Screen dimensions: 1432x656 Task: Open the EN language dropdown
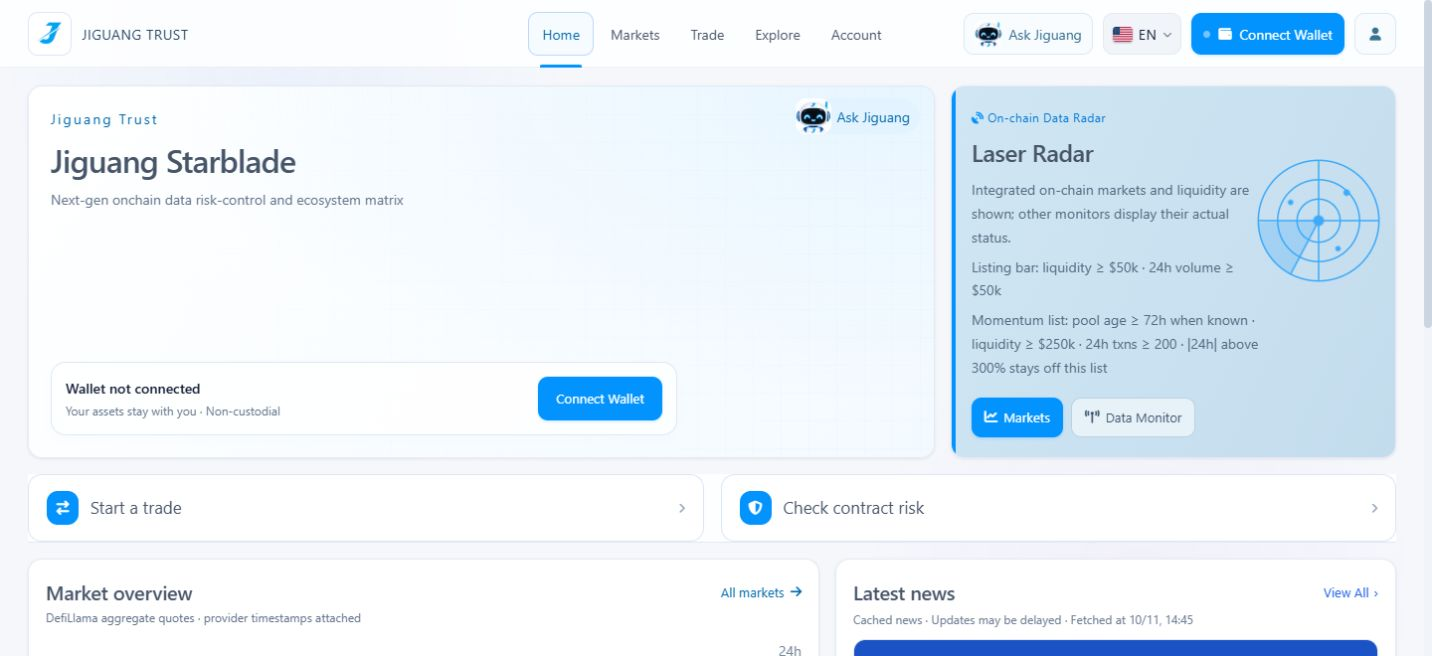1142,34
